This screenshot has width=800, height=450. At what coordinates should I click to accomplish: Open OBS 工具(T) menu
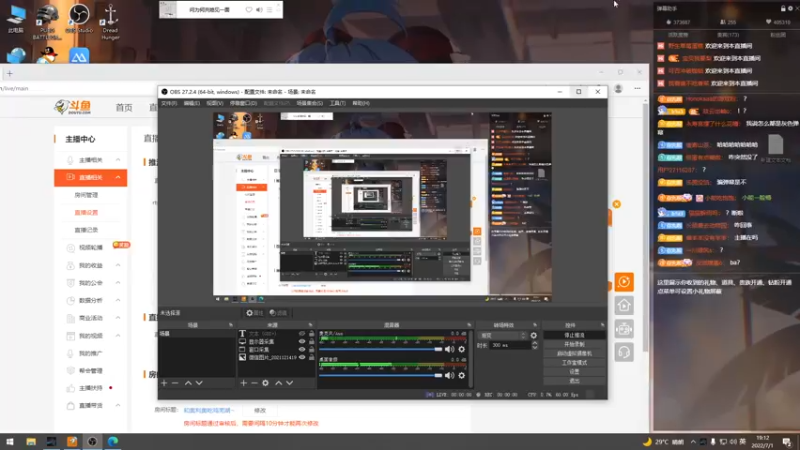point(337,103)
